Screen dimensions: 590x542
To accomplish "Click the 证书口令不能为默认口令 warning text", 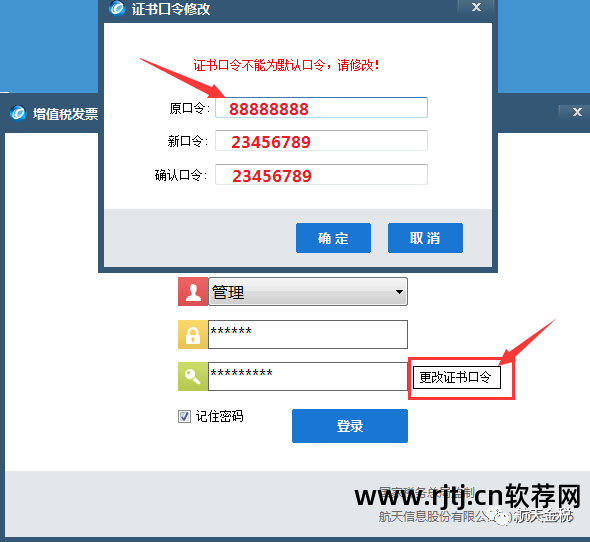I will point(286,65).
